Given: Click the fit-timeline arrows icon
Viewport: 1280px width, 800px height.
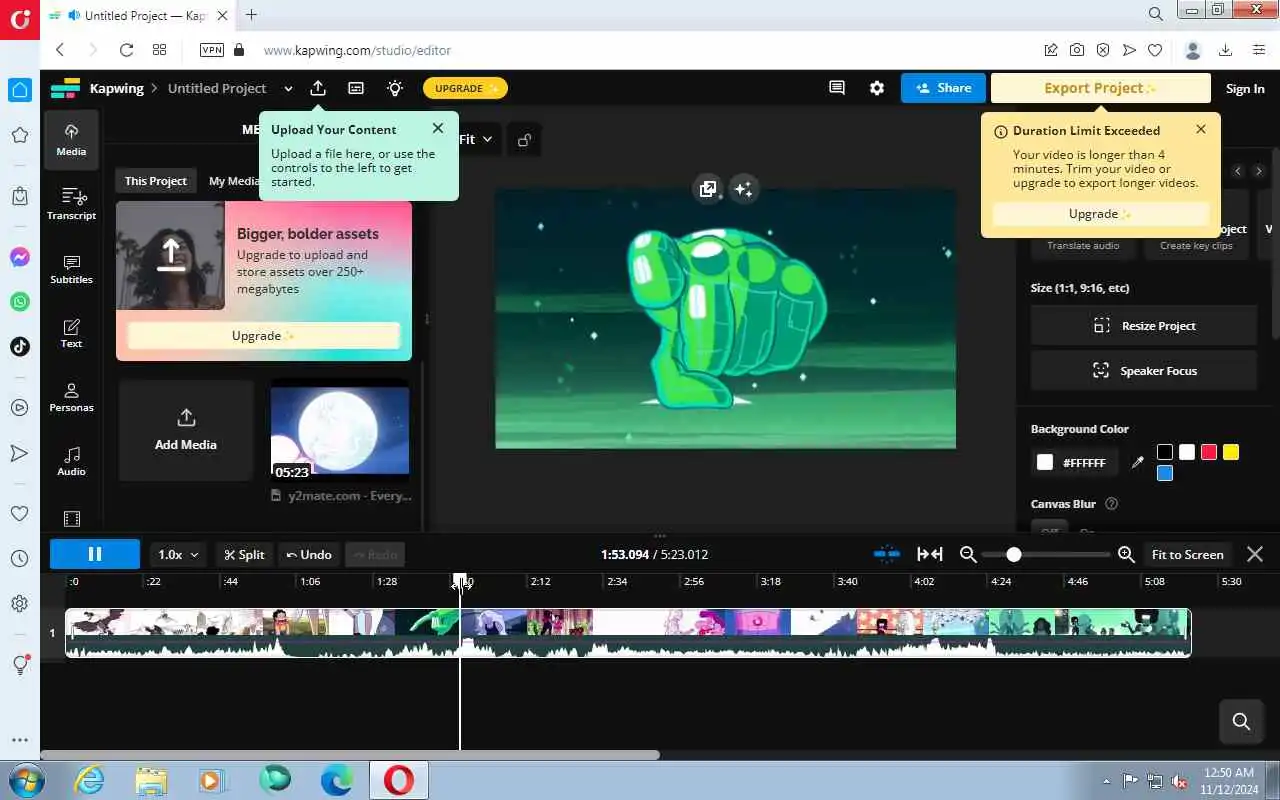Looking at the screenshot, I should pyautogui.click(x=930, y=554).
